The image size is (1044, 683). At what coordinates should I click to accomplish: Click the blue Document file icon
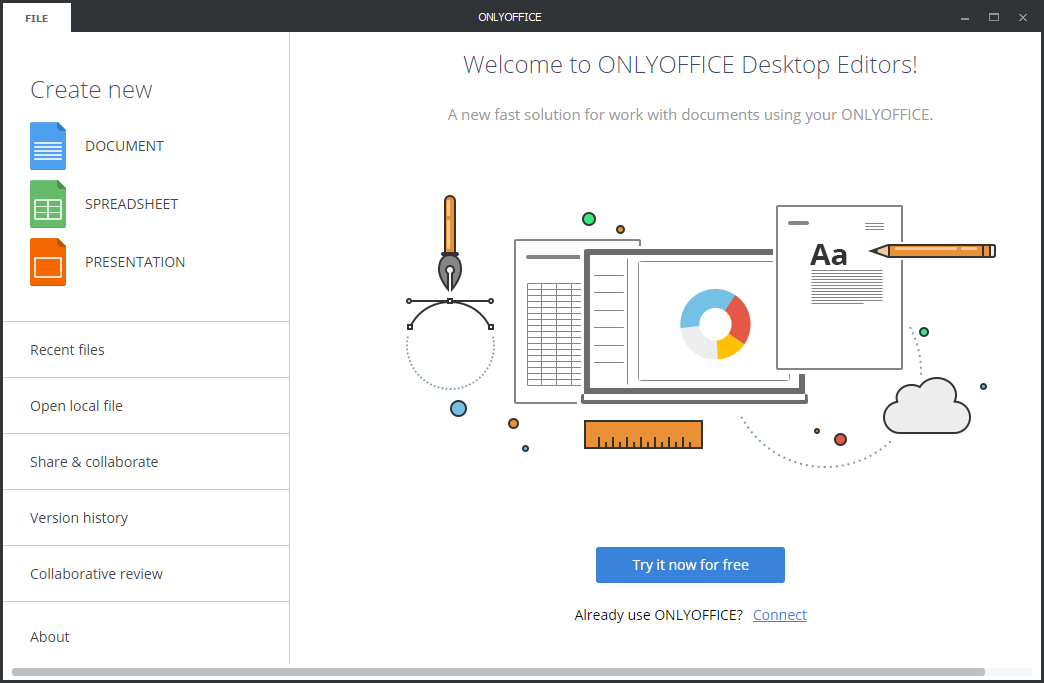[x=48, y=146]
